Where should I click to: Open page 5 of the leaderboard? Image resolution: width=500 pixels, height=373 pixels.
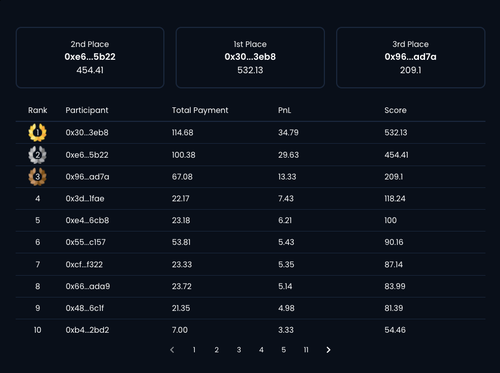pyautogui.click(x=284, y=350)
